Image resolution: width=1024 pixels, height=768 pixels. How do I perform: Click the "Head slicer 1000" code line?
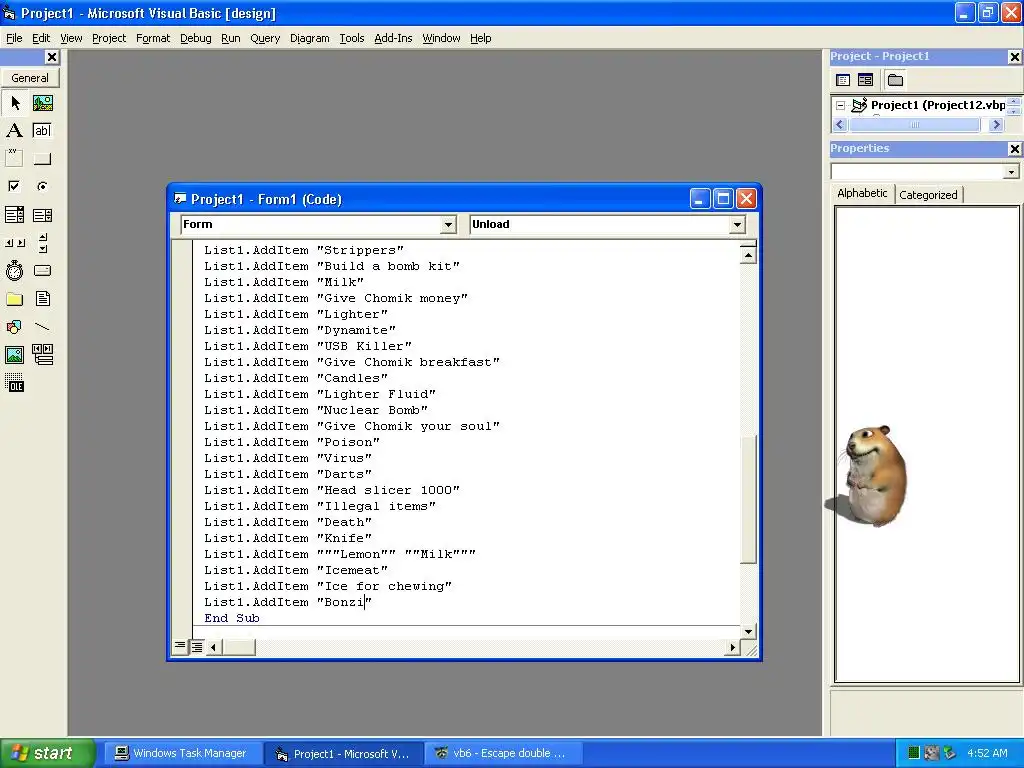point(332,490)
